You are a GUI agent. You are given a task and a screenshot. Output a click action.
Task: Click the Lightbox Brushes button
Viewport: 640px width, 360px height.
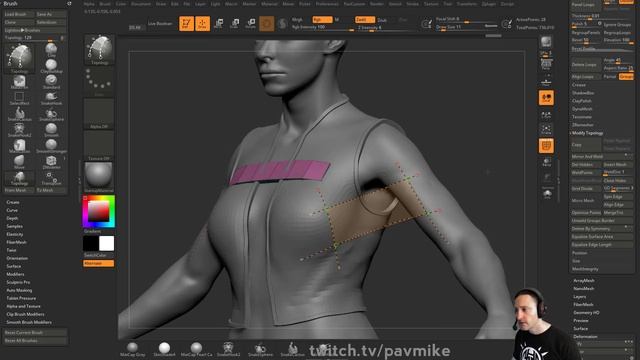click(35, 30)
